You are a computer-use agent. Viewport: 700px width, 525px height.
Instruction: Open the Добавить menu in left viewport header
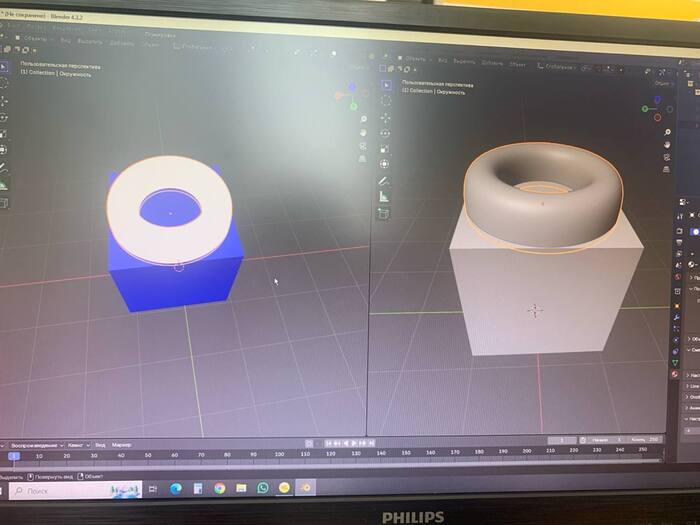coord(122,45)
